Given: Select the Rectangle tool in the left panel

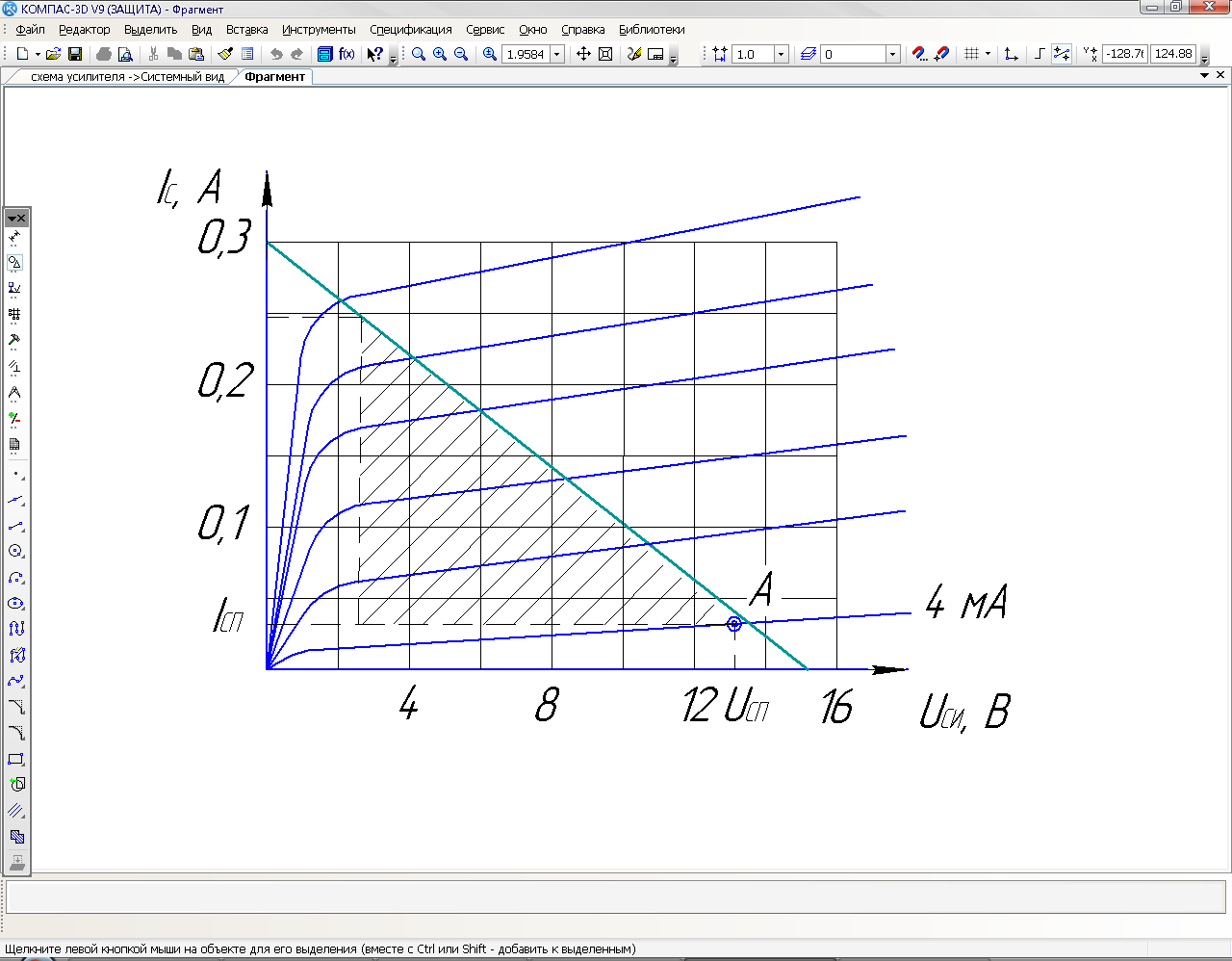Looking at the screenshot, I should (x=15, y=759).
